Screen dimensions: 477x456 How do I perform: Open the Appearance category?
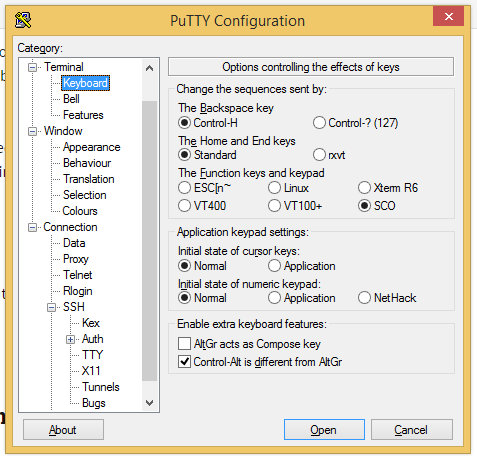coord(92,147)
